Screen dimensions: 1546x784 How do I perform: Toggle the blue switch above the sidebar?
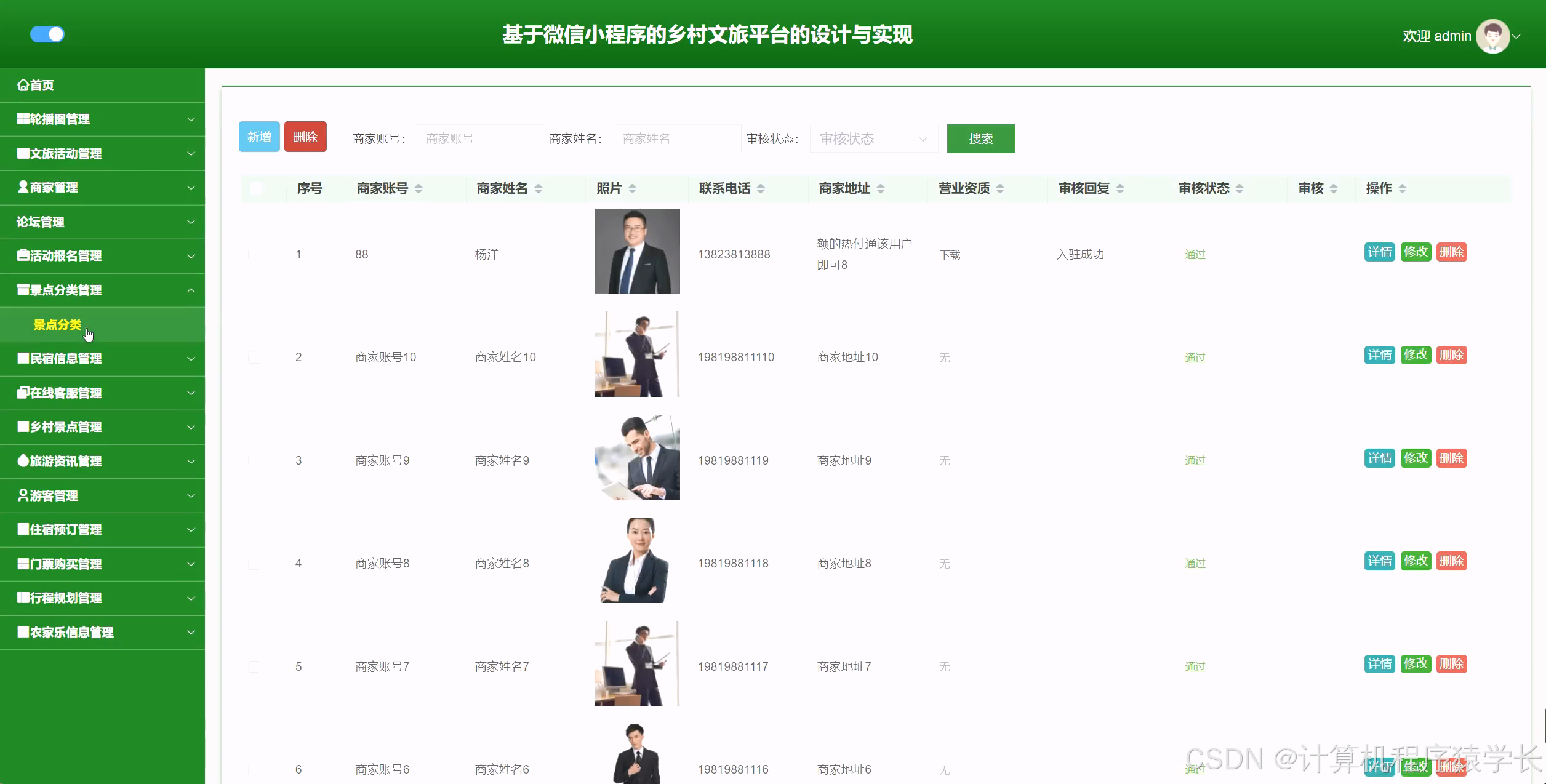(48, 34)
